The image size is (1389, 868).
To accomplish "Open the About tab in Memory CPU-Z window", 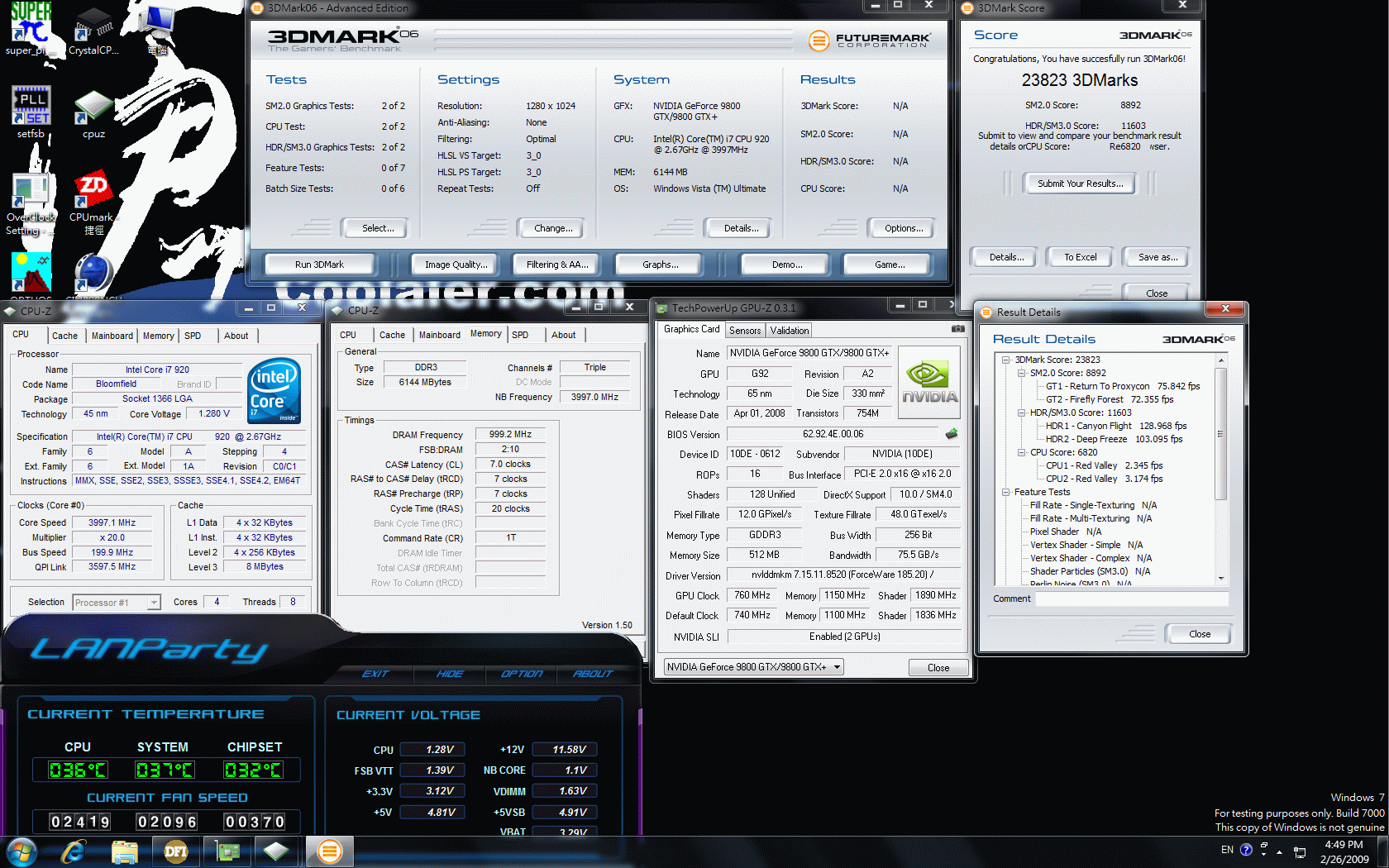I will (x=564, y=335).
